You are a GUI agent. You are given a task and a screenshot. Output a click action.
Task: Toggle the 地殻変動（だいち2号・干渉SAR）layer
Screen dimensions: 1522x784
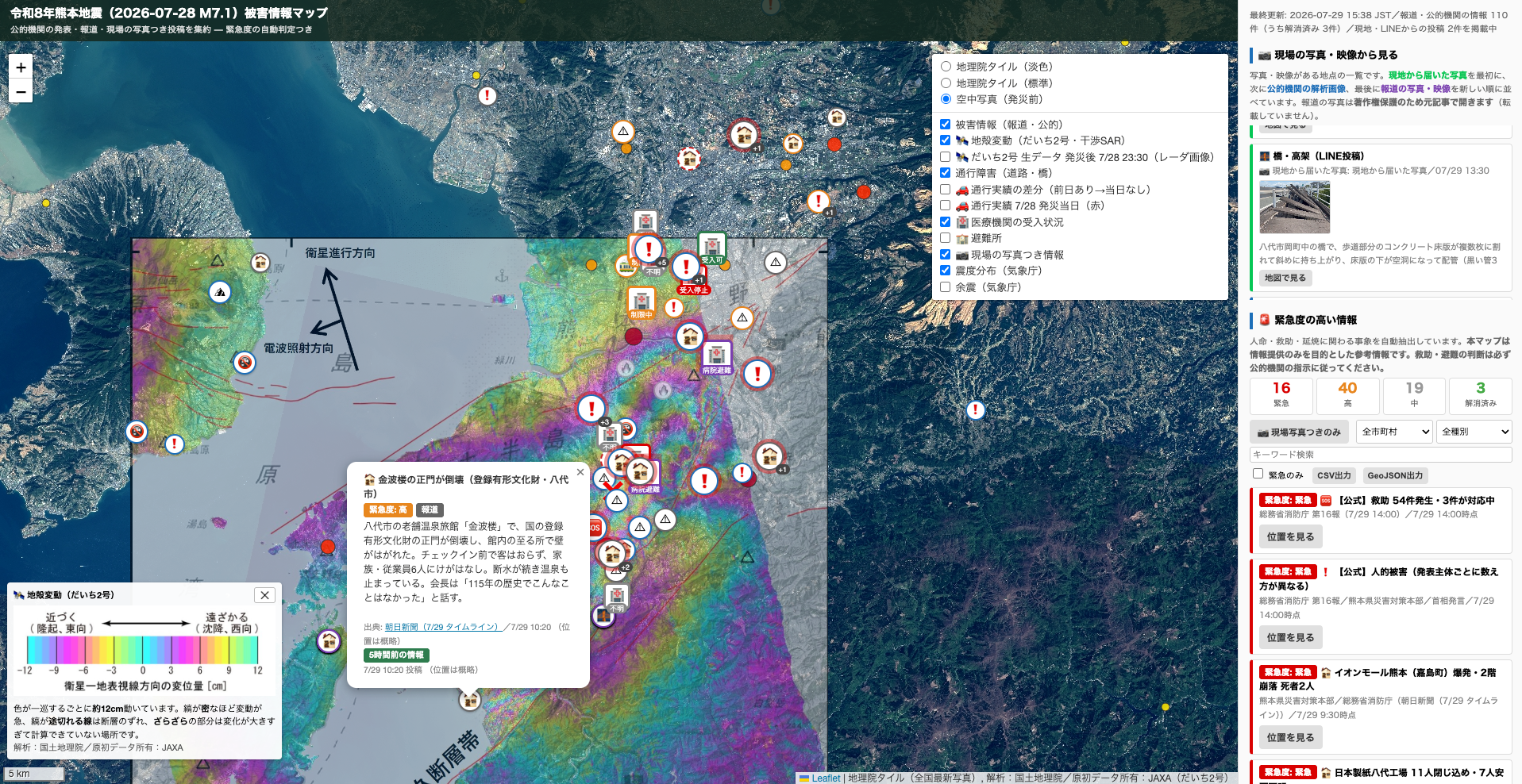pos(946,140)
